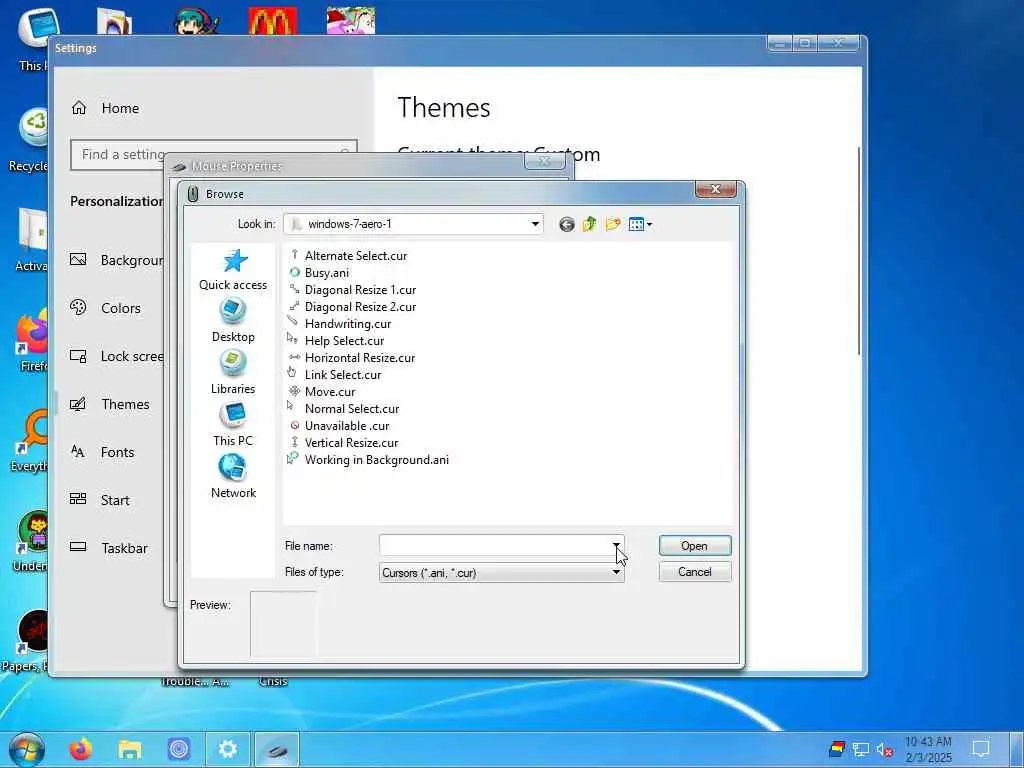Screen dimensions: 1024x768
Task: Select Libraries in Browse places bar
Action: [233, 372]
